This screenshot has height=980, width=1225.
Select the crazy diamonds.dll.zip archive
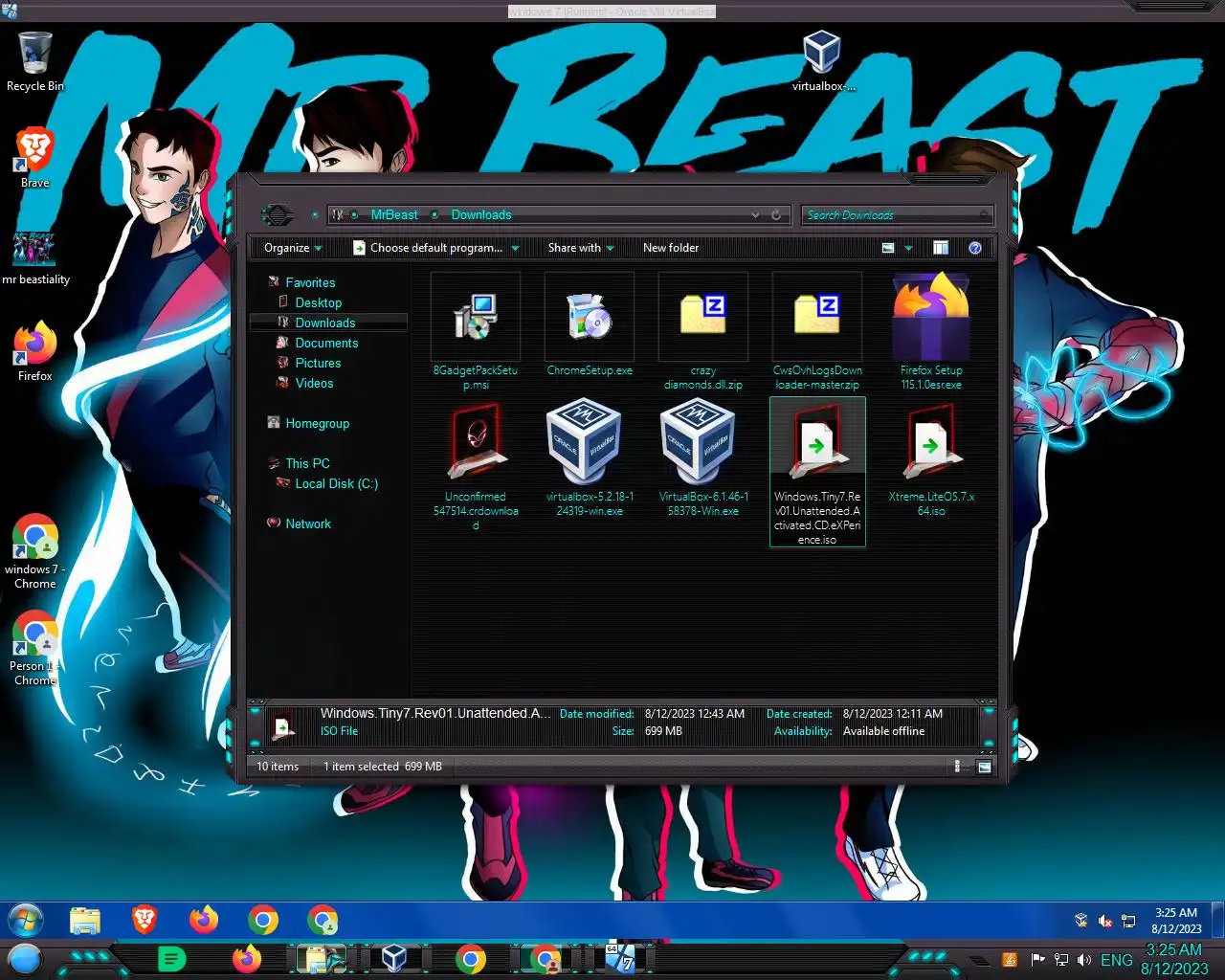tap(703, 317)
